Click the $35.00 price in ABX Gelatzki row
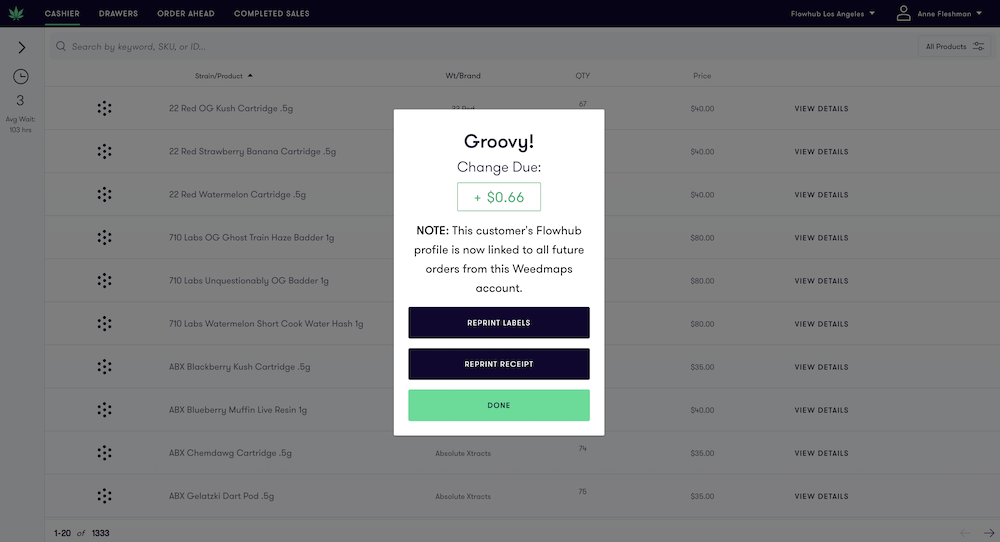The height and width of the screenshot is (542, 1000). pyautogui.click(x=702, y=496)
